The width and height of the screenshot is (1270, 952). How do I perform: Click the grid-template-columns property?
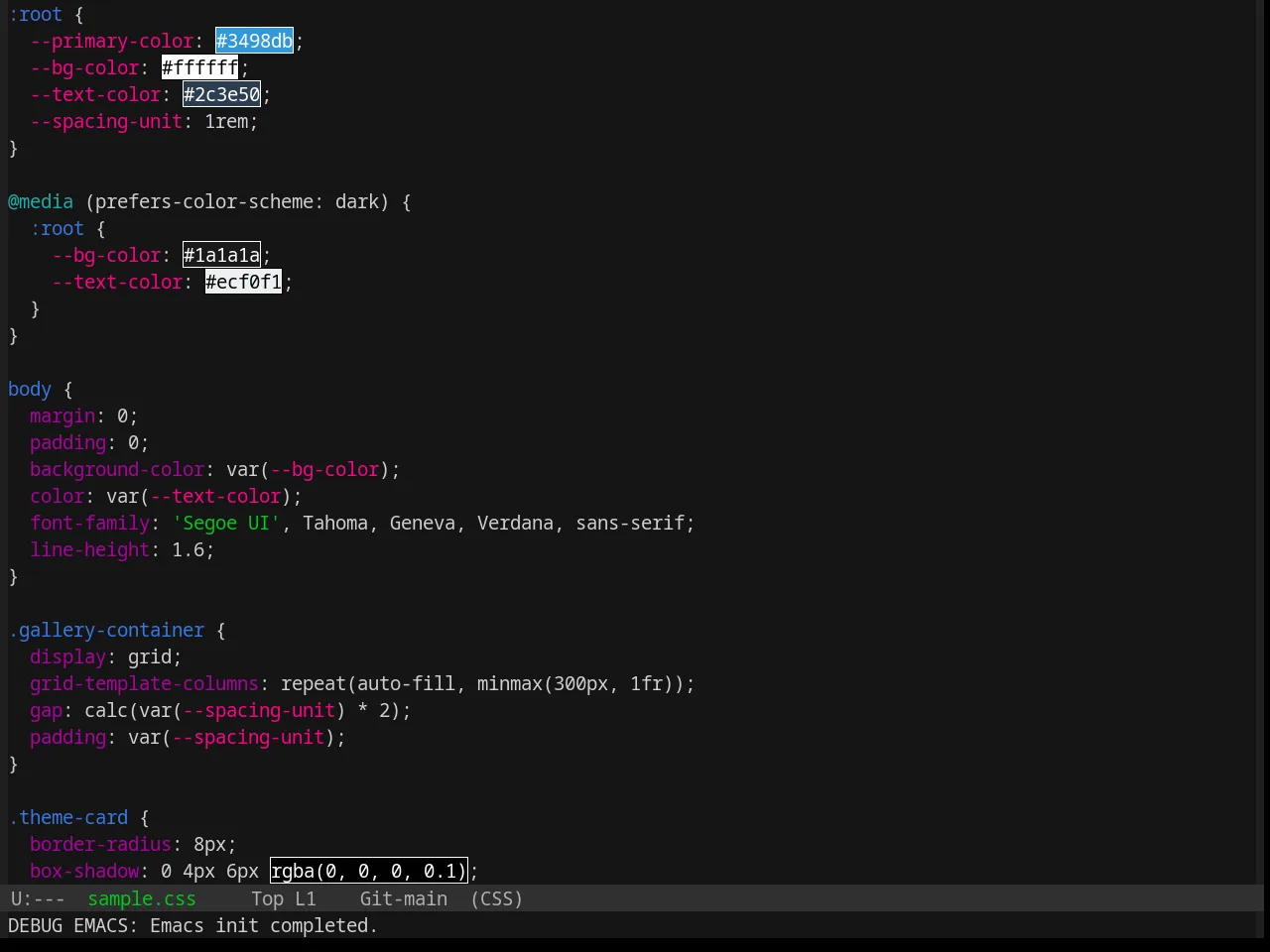pos(144,683)
